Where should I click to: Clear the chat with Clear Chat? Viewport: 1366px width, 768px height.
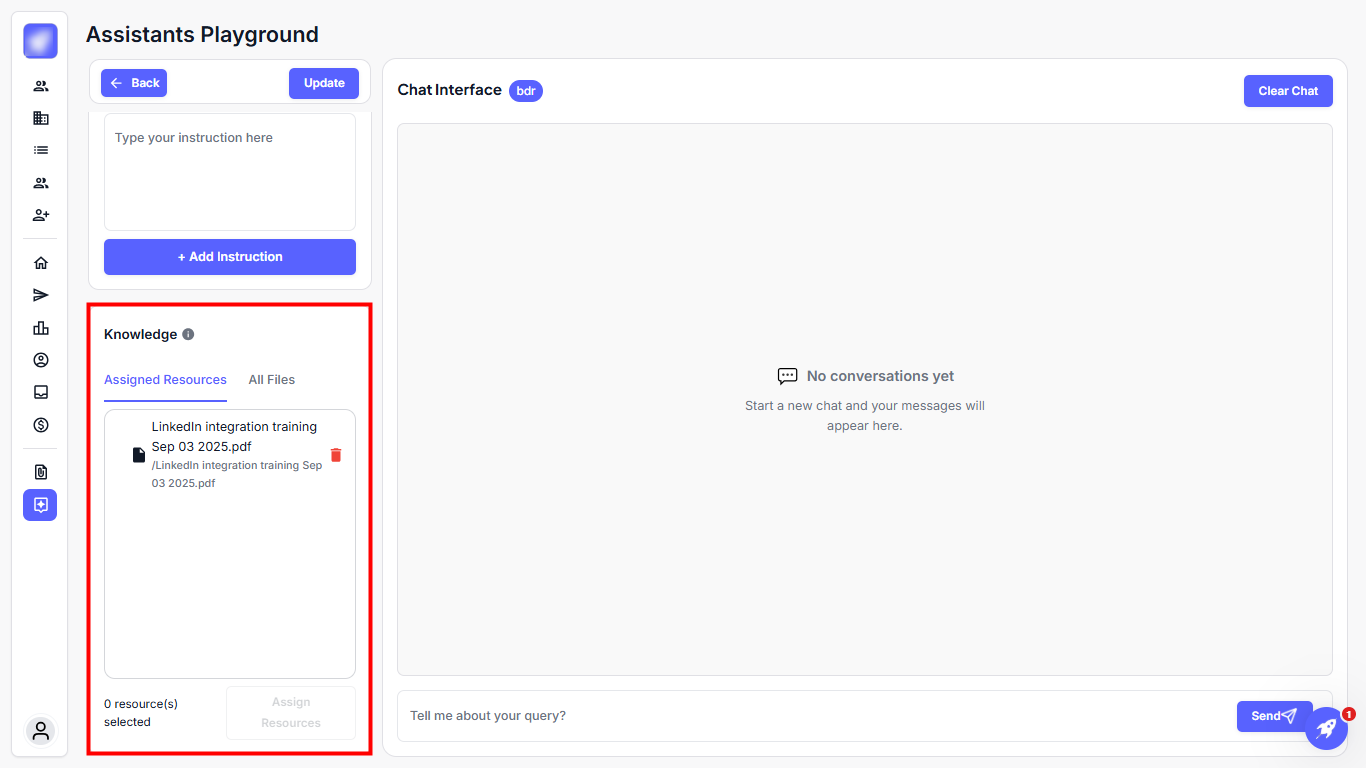coord(1288,91)
